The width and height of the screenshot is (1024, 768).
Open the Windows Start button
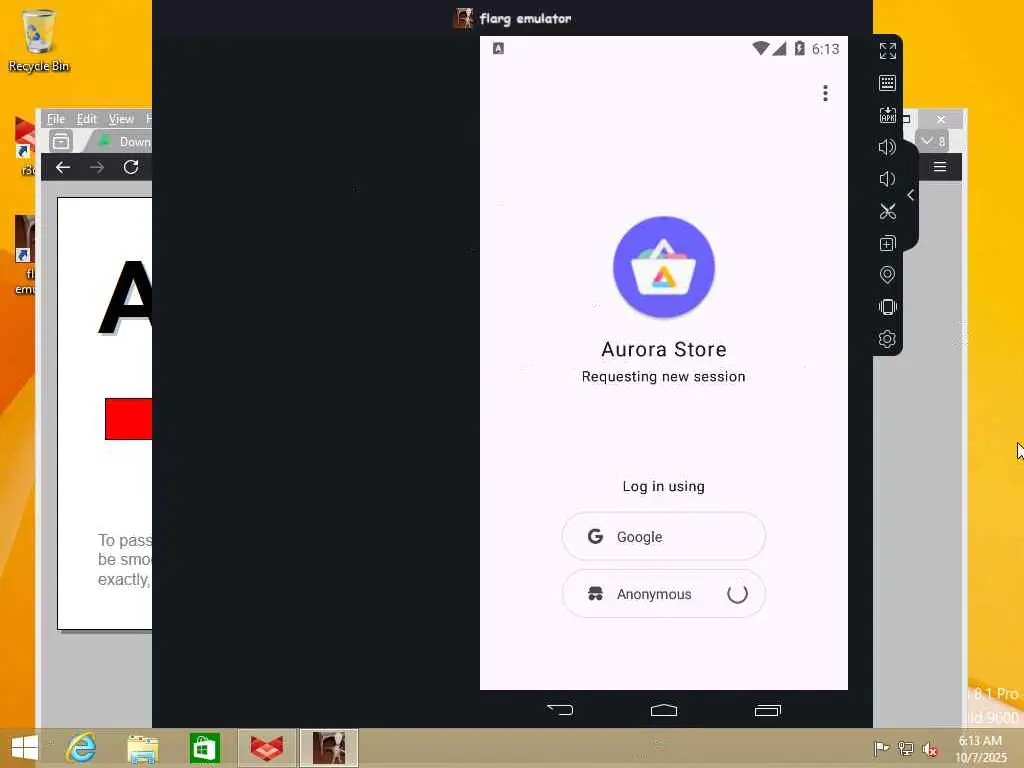click(24, 748)
